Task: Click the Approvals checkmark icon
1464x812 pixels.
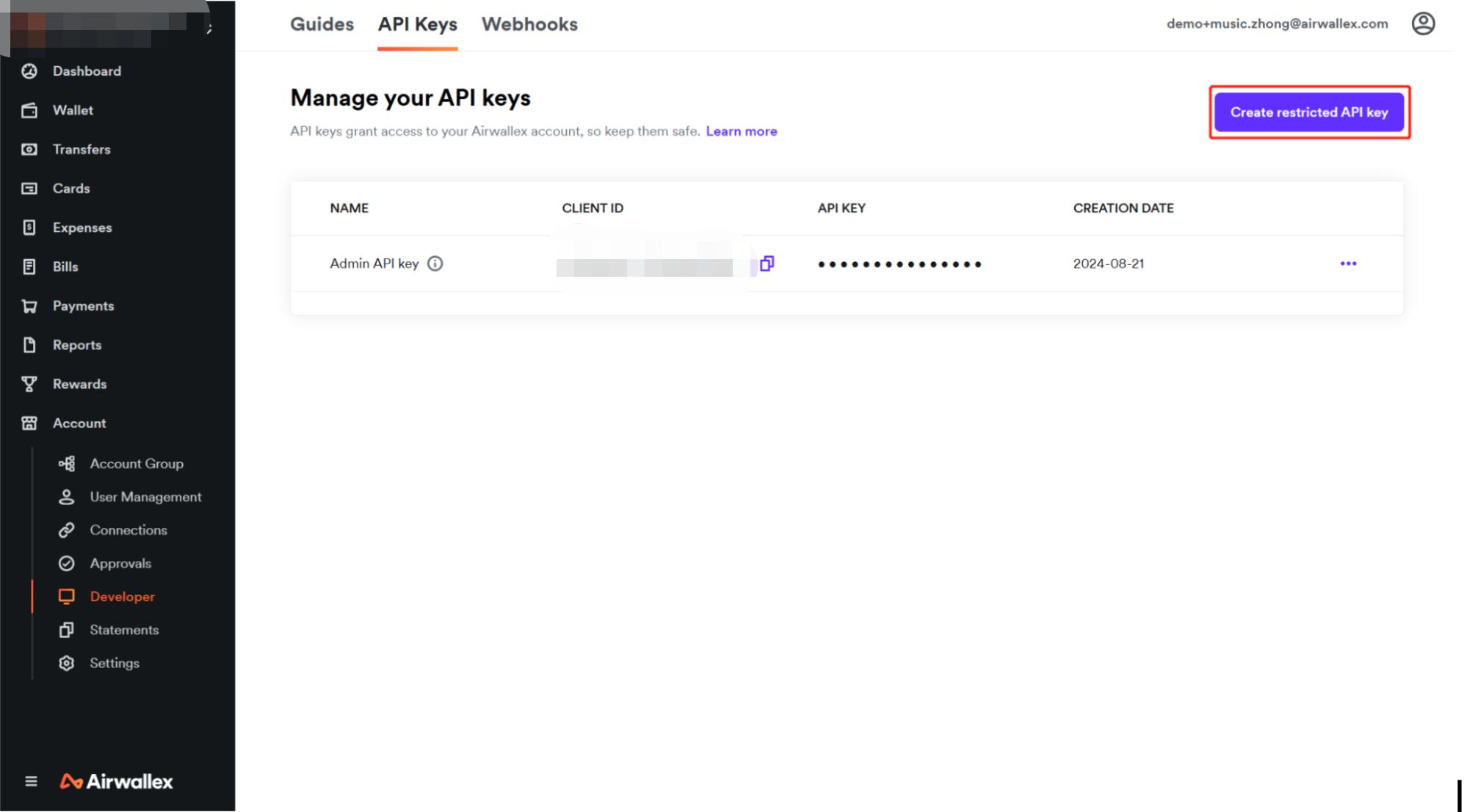Action: (x=67, y=564)
